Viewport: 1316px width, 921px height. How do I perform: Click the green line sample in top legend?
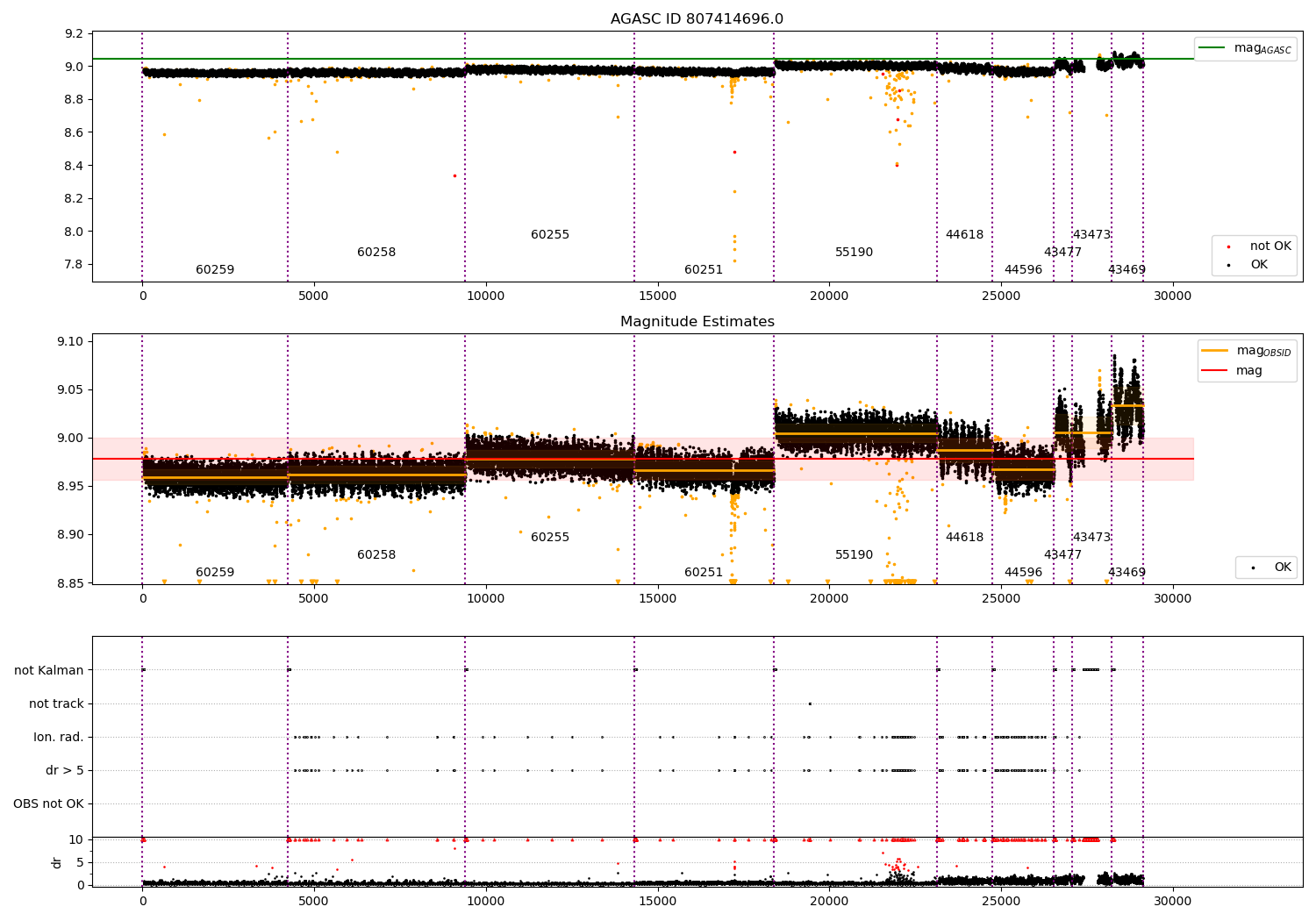tap(1212, 48)
